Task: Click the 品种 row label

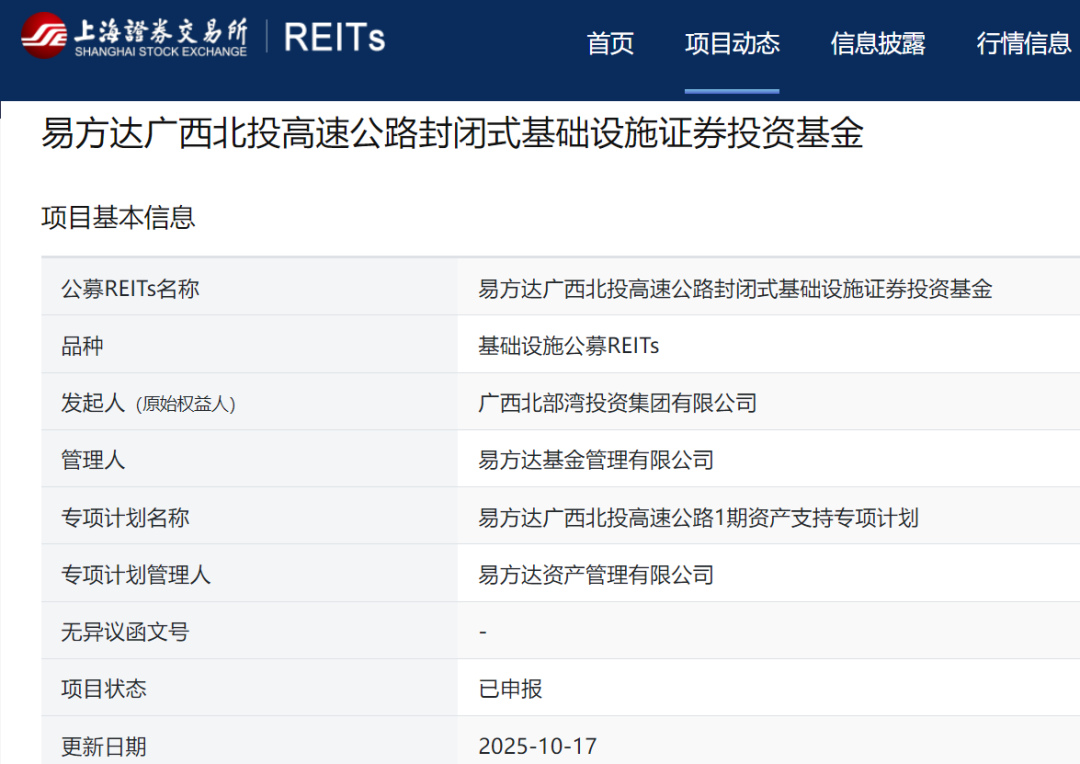Action: point(82,346)
